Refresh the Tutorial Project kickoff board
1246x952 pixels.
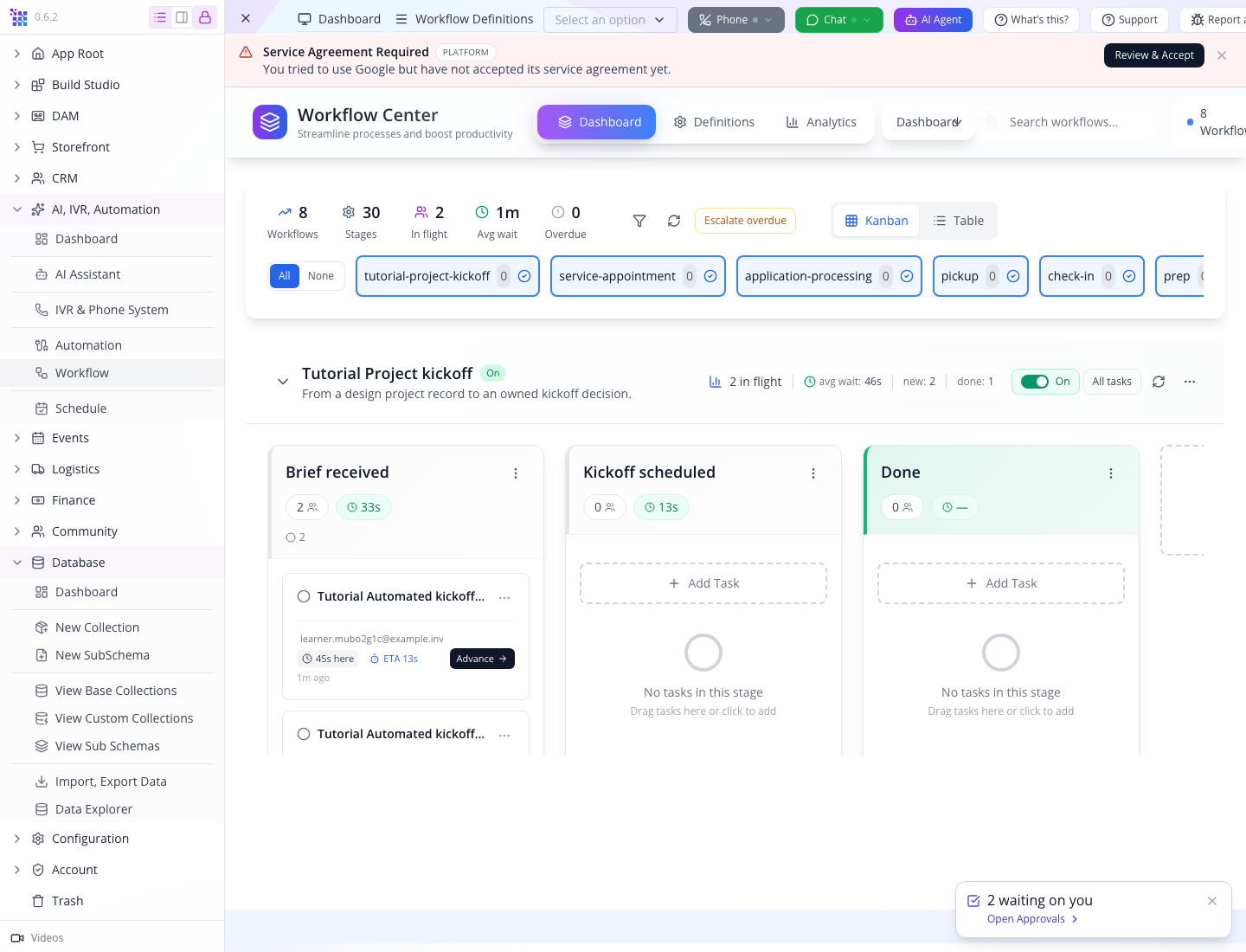[1159, 382]
